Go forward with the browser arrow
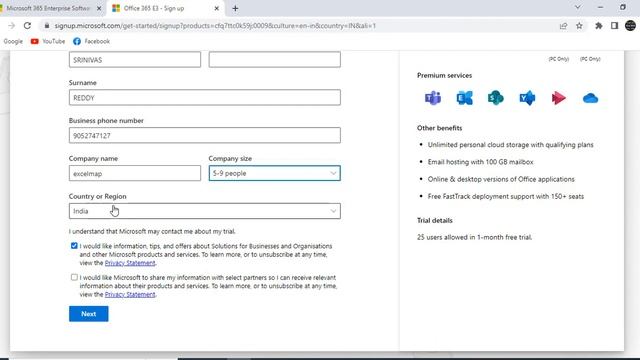 point(11,26)
